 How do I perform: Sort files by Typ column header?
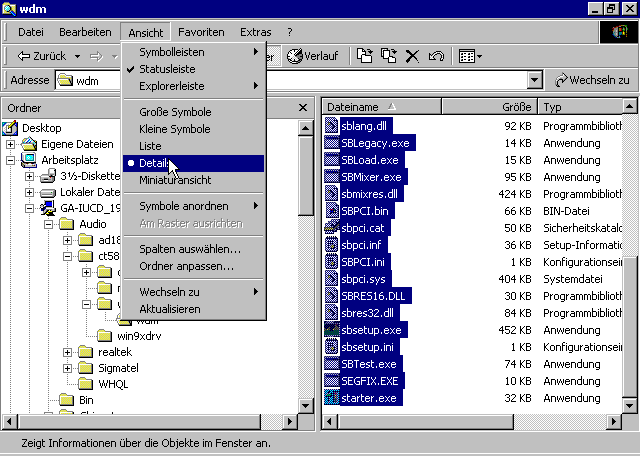click(x=581, y=107)
